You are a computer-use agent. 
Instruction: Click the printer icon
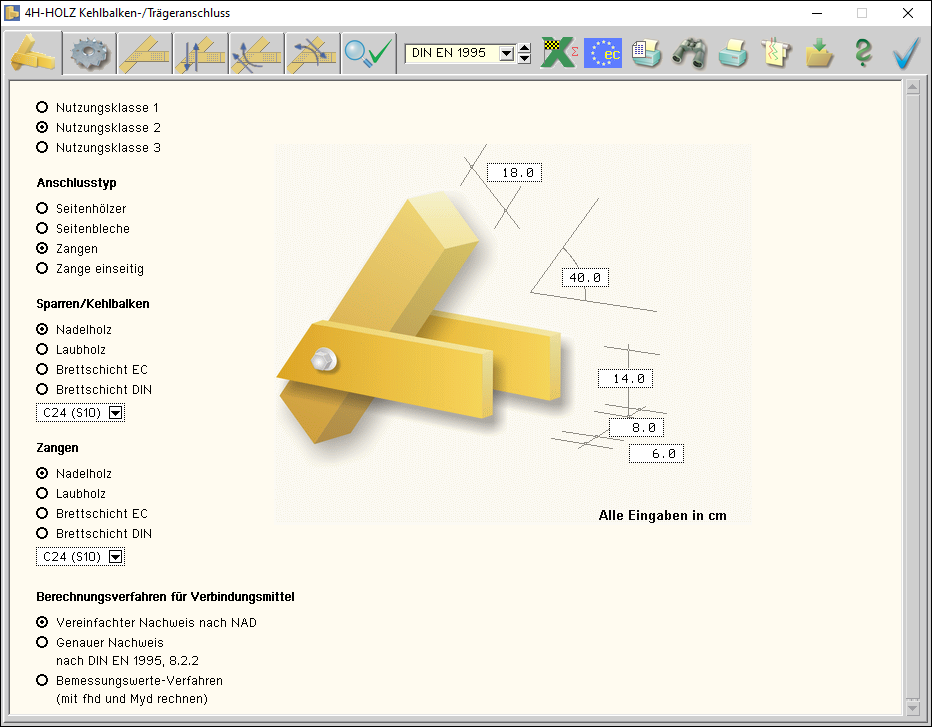click(x=733, y=53)
